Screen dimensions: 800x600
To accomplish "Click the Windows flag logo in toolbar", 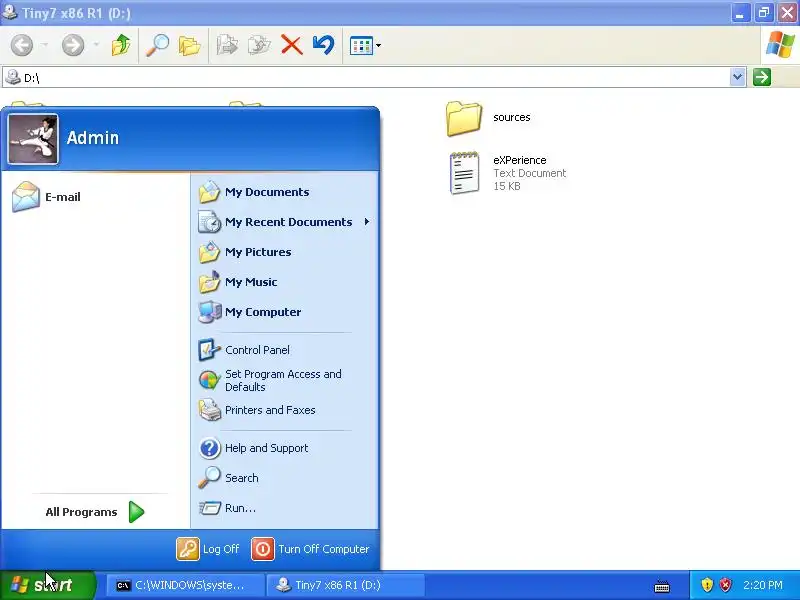I will pos(780,45).
